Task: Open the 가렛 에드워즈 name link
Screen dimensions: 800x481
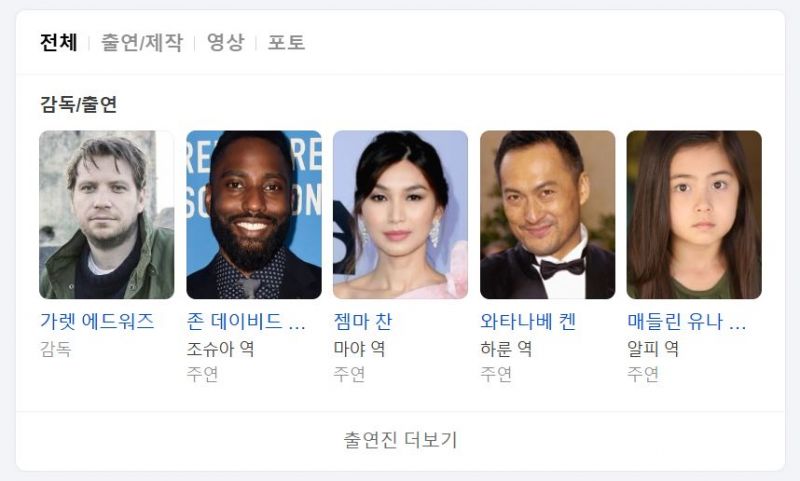Action: pyautogui.click(x=97, y=321)
